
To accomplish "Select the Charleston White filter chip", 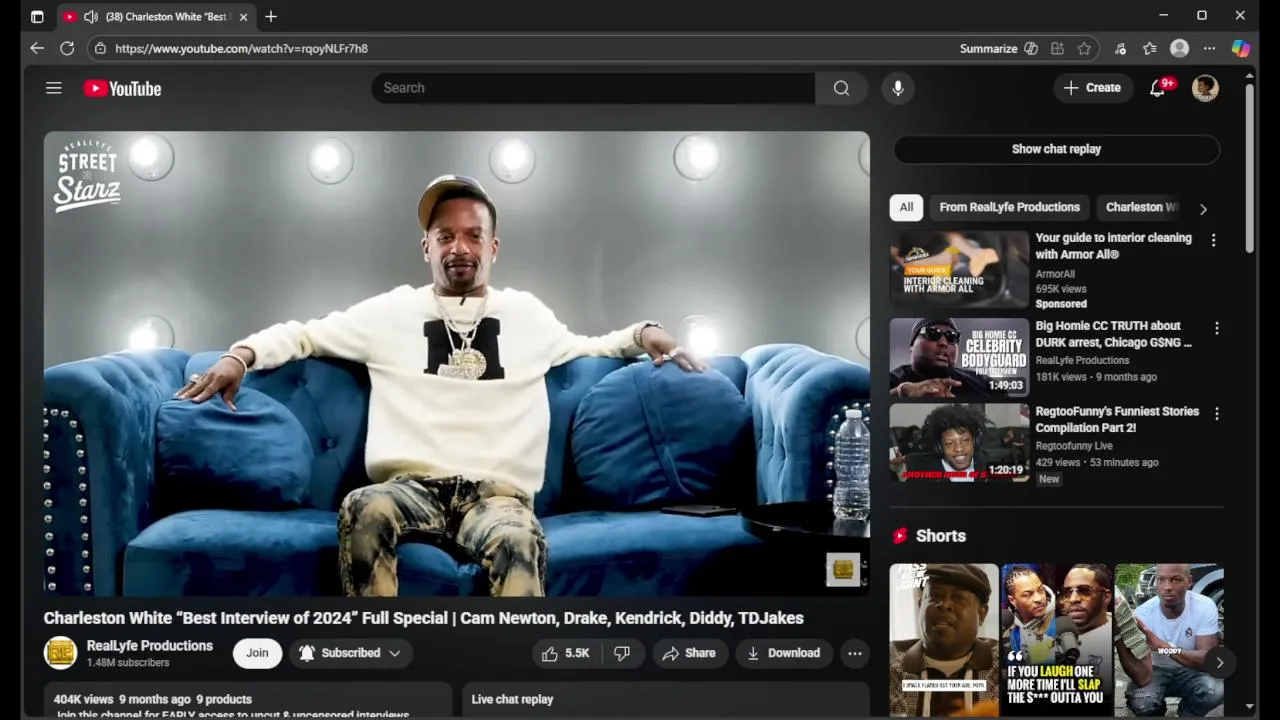I will pyautogui.click(x=1141, y=207).
